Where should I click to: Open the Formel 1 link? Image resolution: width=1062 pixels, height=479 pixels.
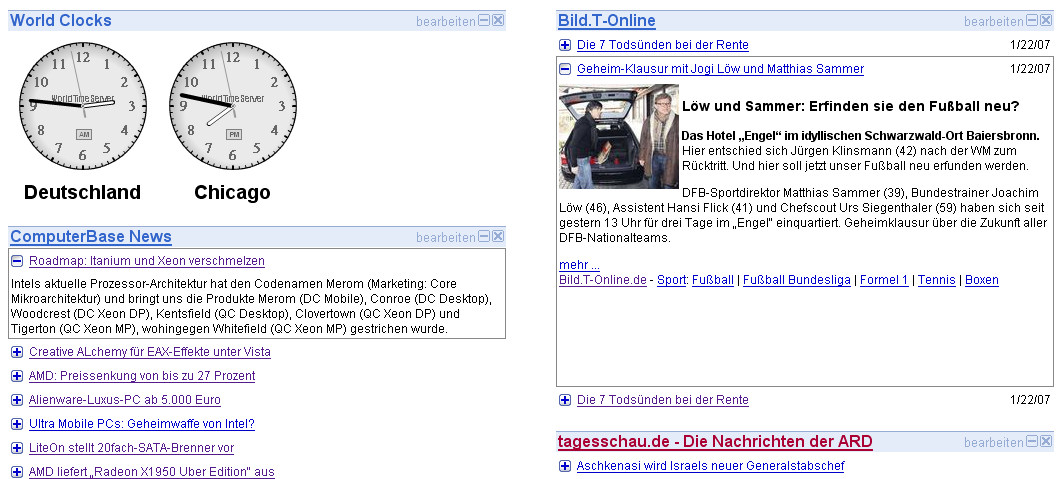(x=884, y=280)
